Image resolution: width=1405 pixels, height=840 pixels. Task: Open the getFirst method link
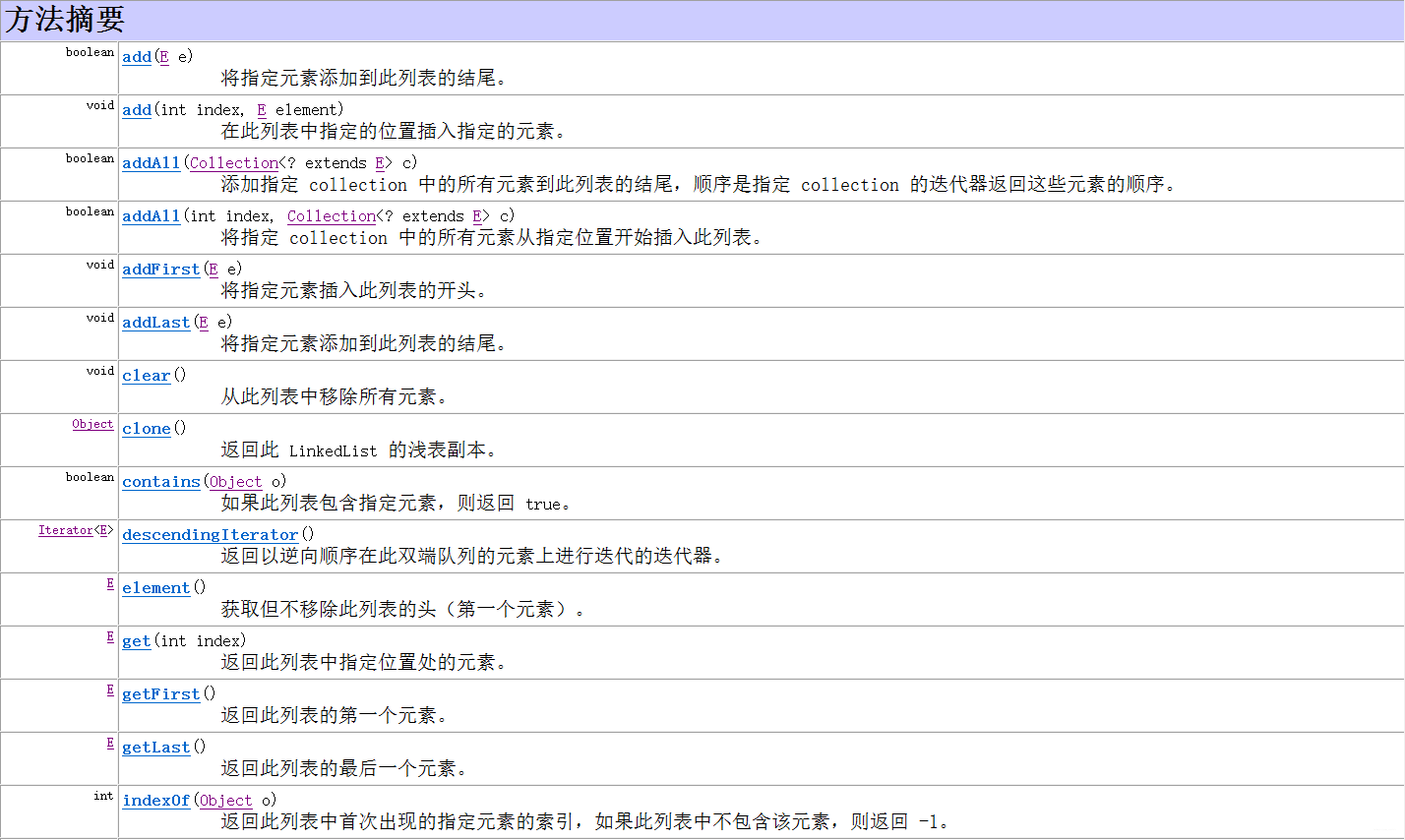(x=161, y=694)
